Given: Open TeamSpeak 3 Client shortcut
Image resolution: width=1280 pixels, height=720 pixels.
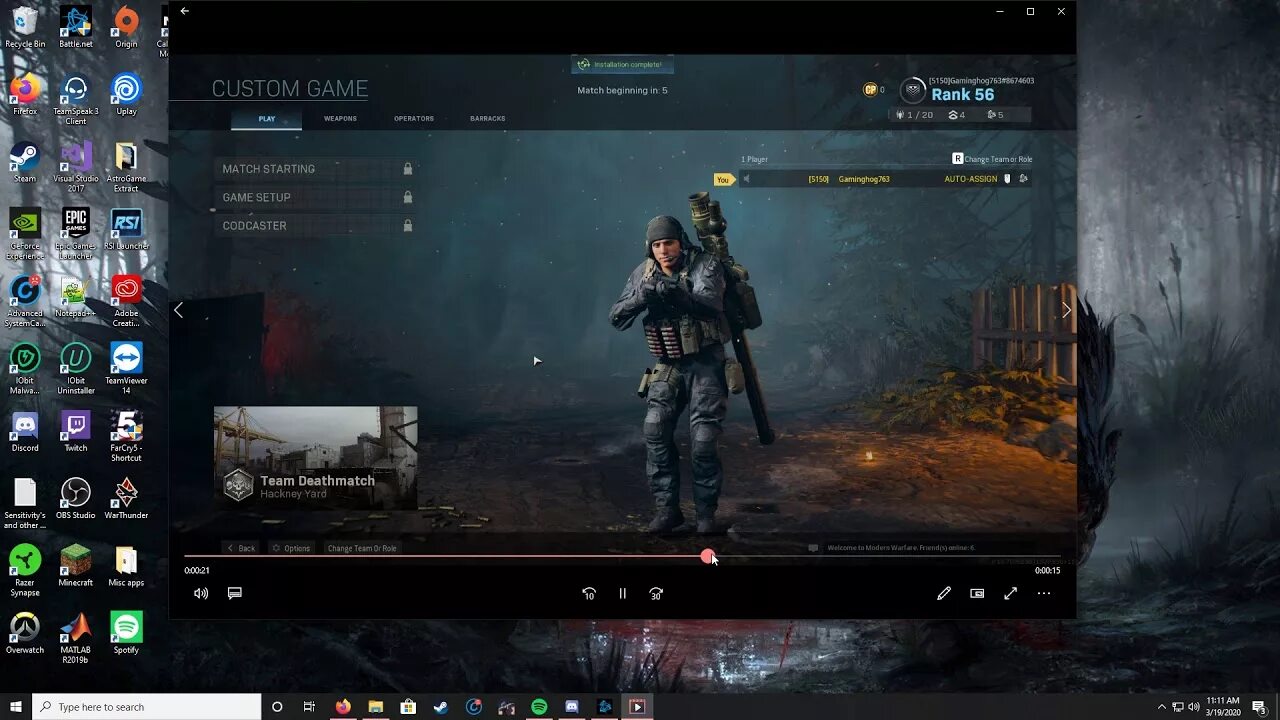Looking at the screenshot, I should pyautogui.click(x=76, y=99).
